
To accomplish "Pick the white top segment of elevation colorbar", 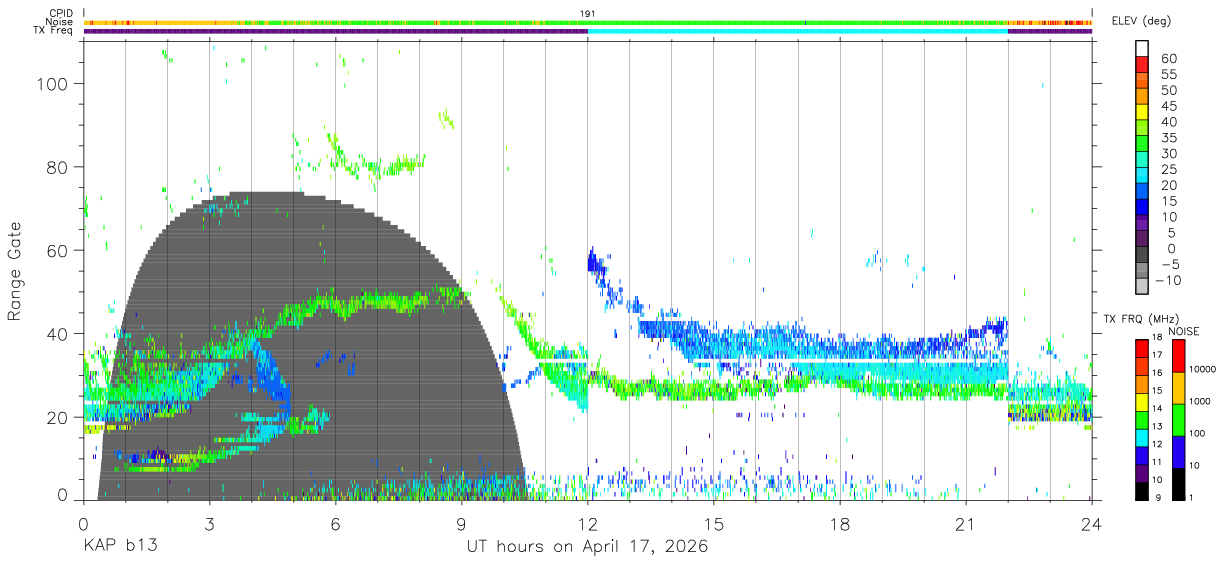I will point(1142,49).
